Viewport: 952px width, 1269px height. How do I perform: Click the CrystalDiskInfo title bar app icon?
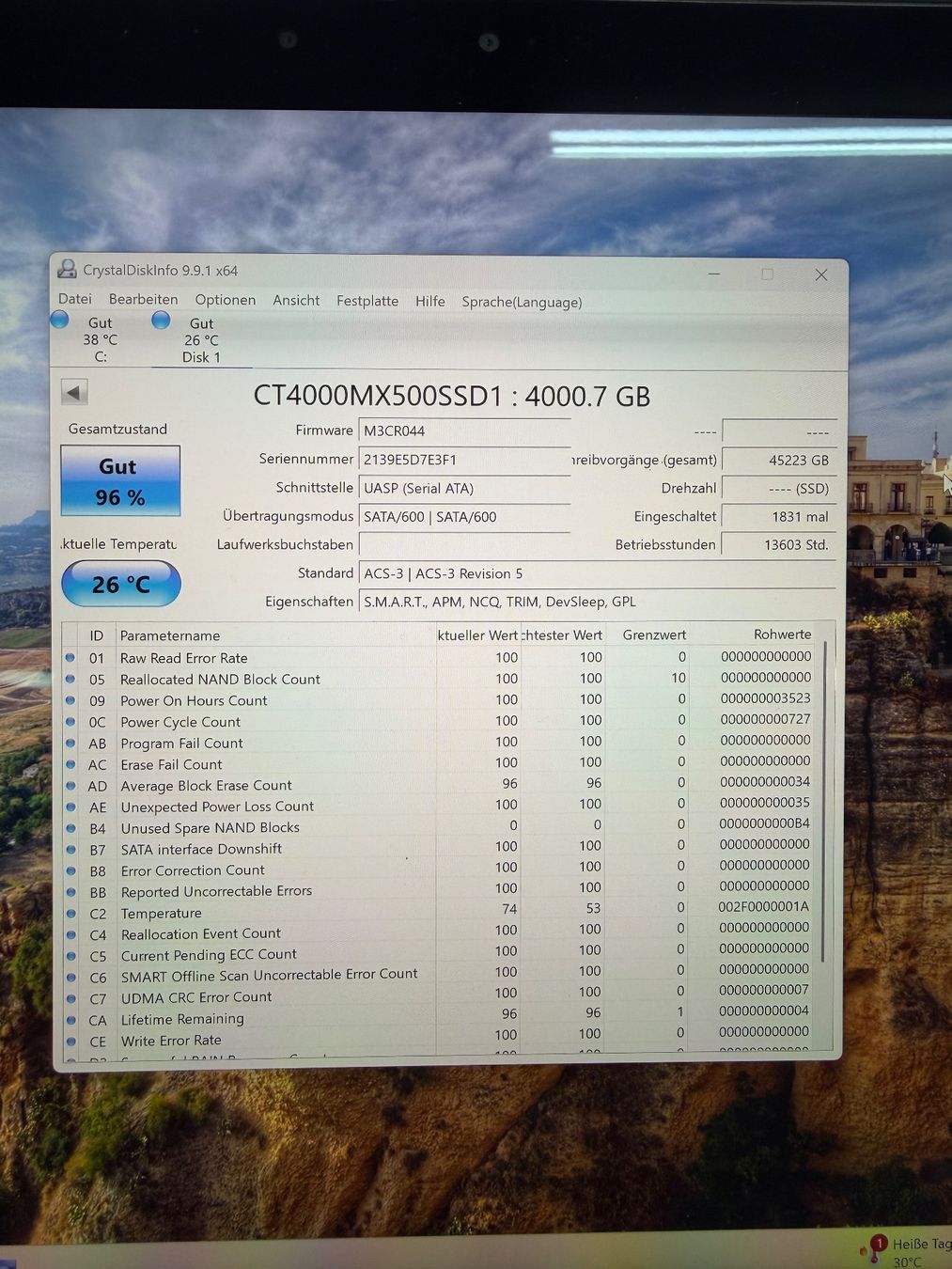pos(67,270)
